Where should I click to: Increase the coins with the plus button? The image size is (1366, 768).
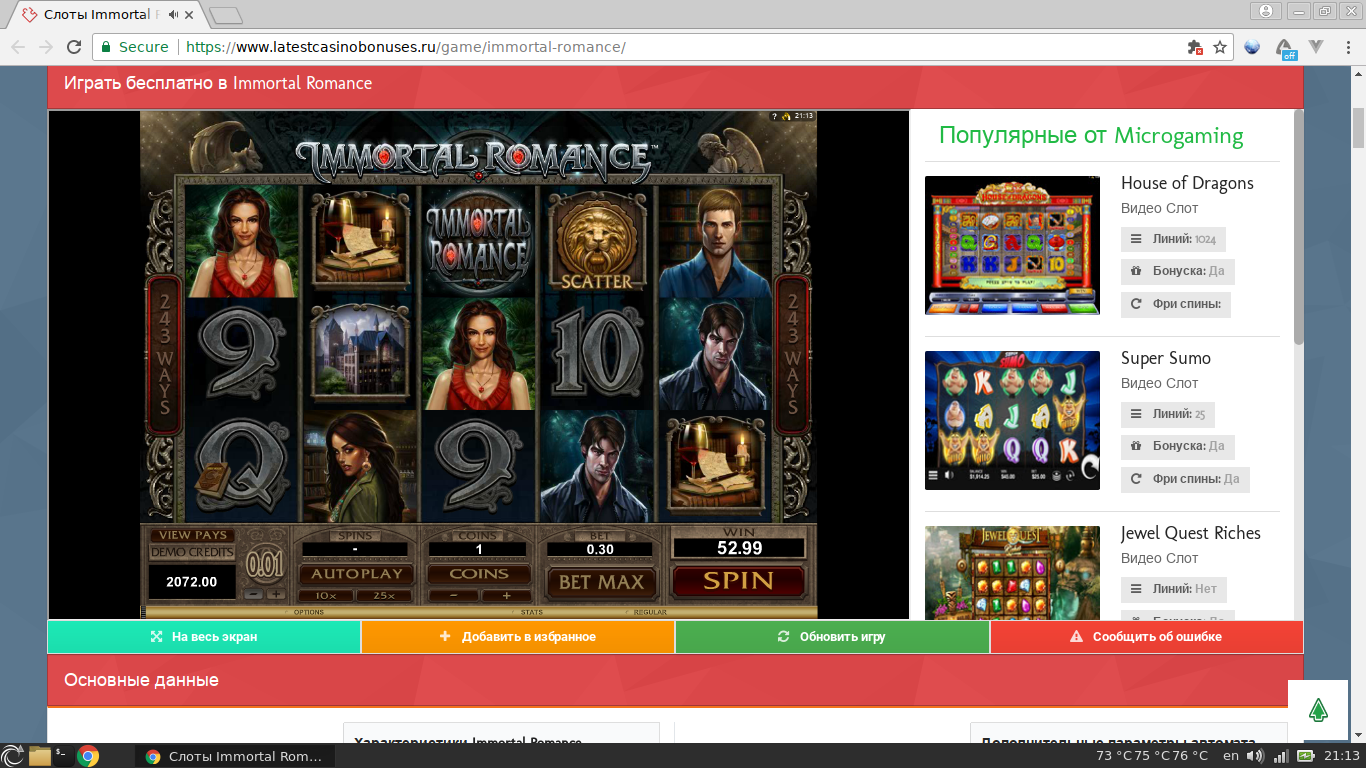pos(507,596)
